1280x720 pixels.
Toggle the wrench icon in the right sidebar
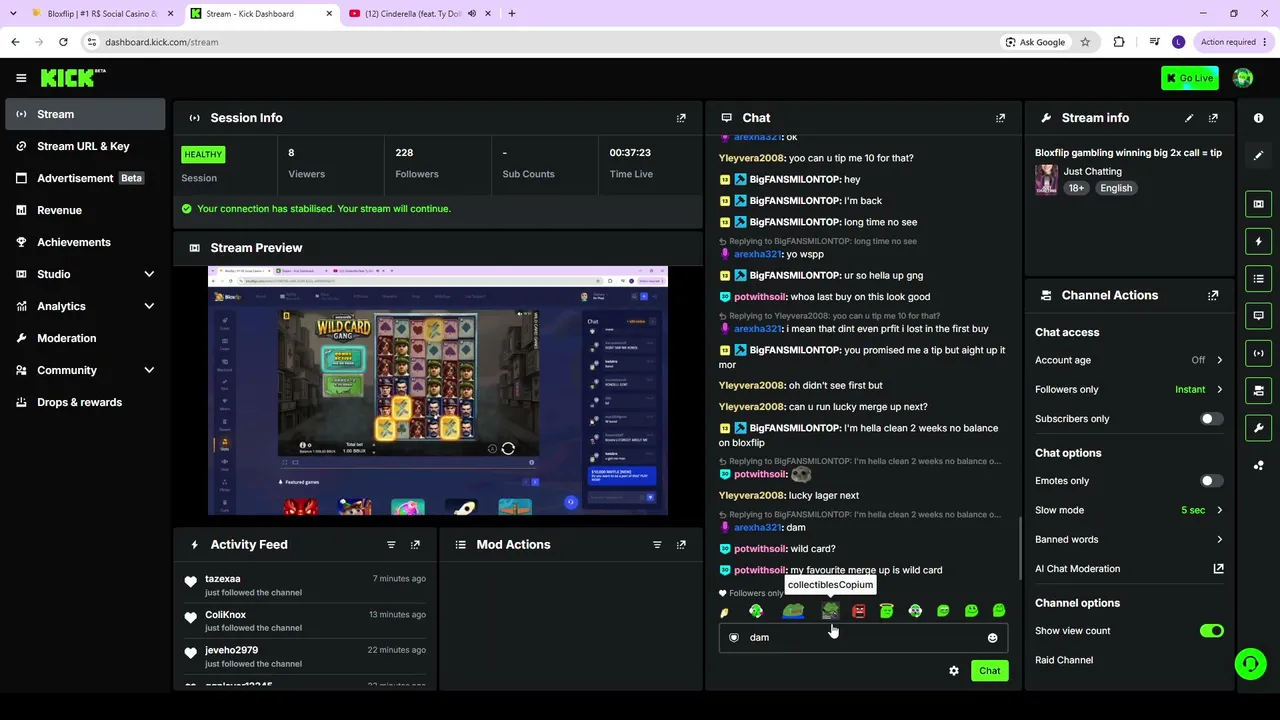pos(1258,428)
